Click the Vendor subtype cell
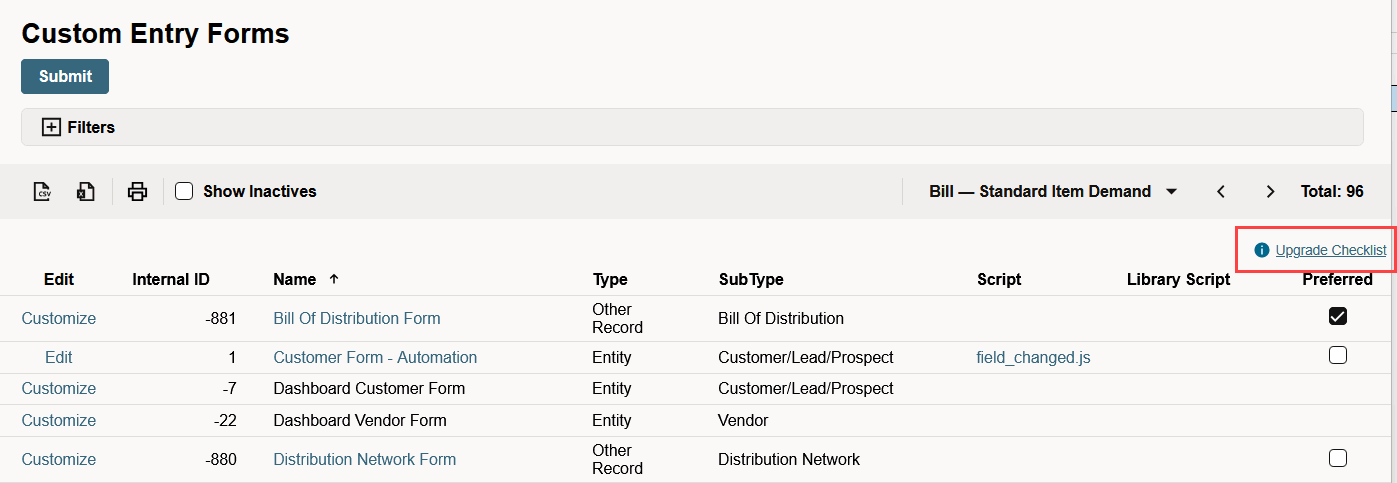Screen dimensions: 1397x483 [x=743, y=420]
